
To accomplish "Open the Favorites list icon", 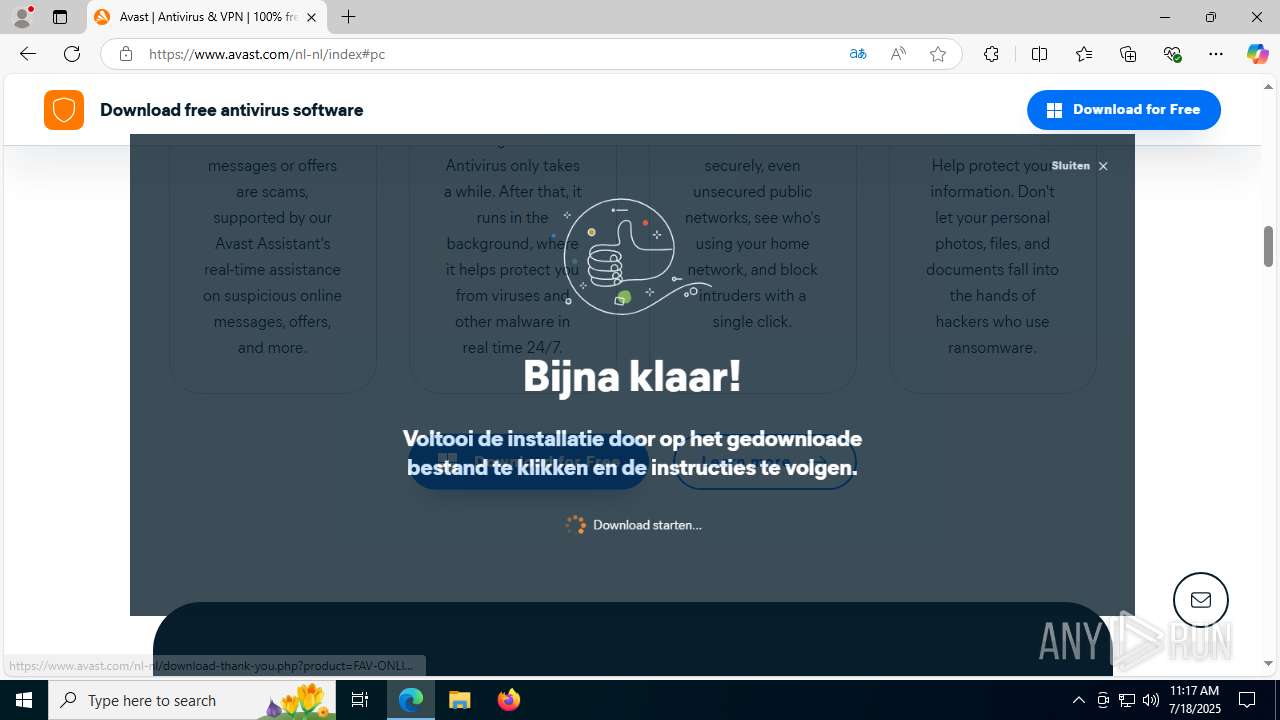I will (1084, 54).
